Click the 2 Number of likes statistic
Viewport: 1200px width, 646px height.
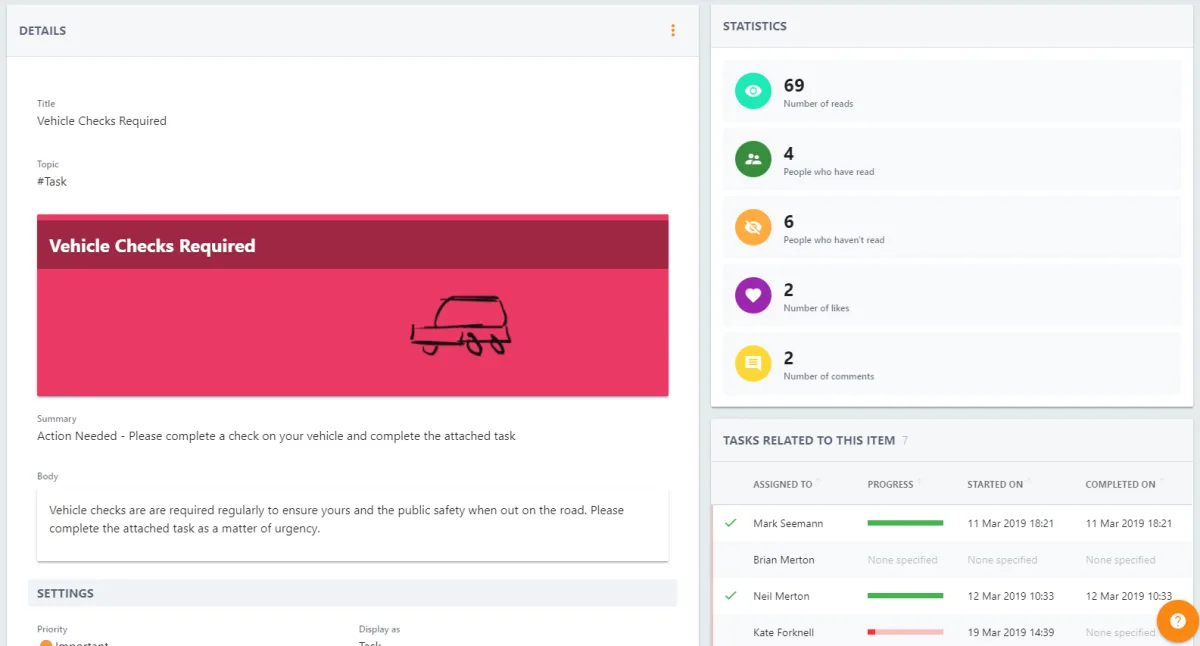[952, 295]
